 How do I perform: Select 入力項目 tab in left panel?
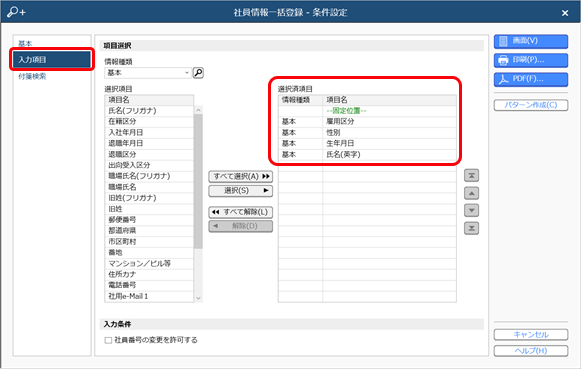point(52,60)
